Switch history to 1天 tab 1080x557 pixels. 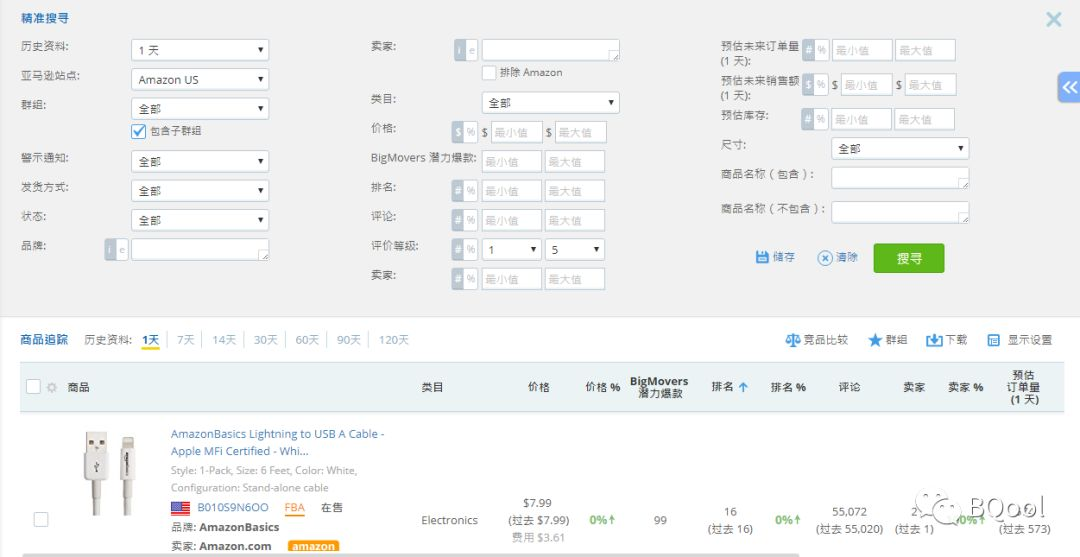pos(151,340)
